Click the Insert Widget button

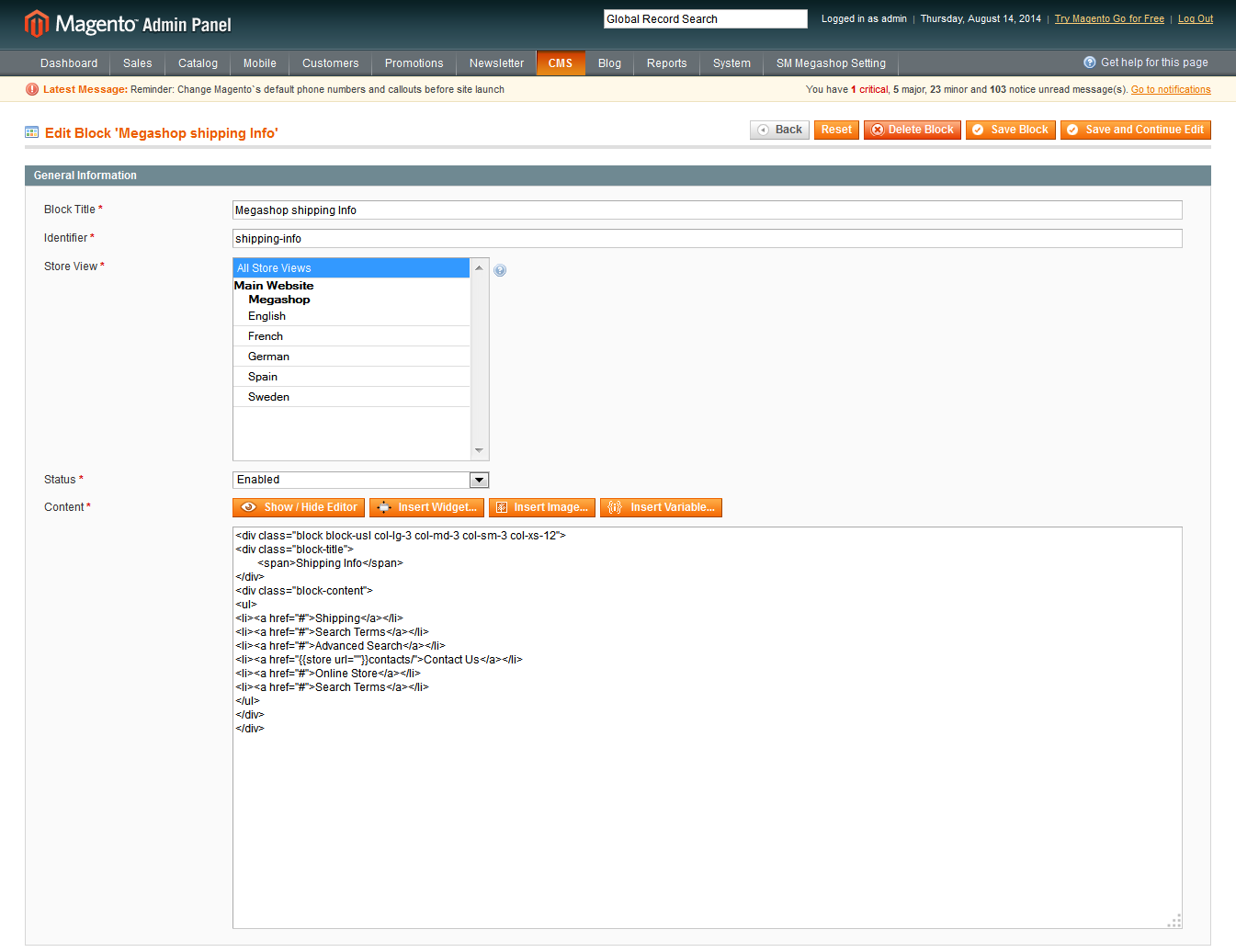[x=426, y=507]
